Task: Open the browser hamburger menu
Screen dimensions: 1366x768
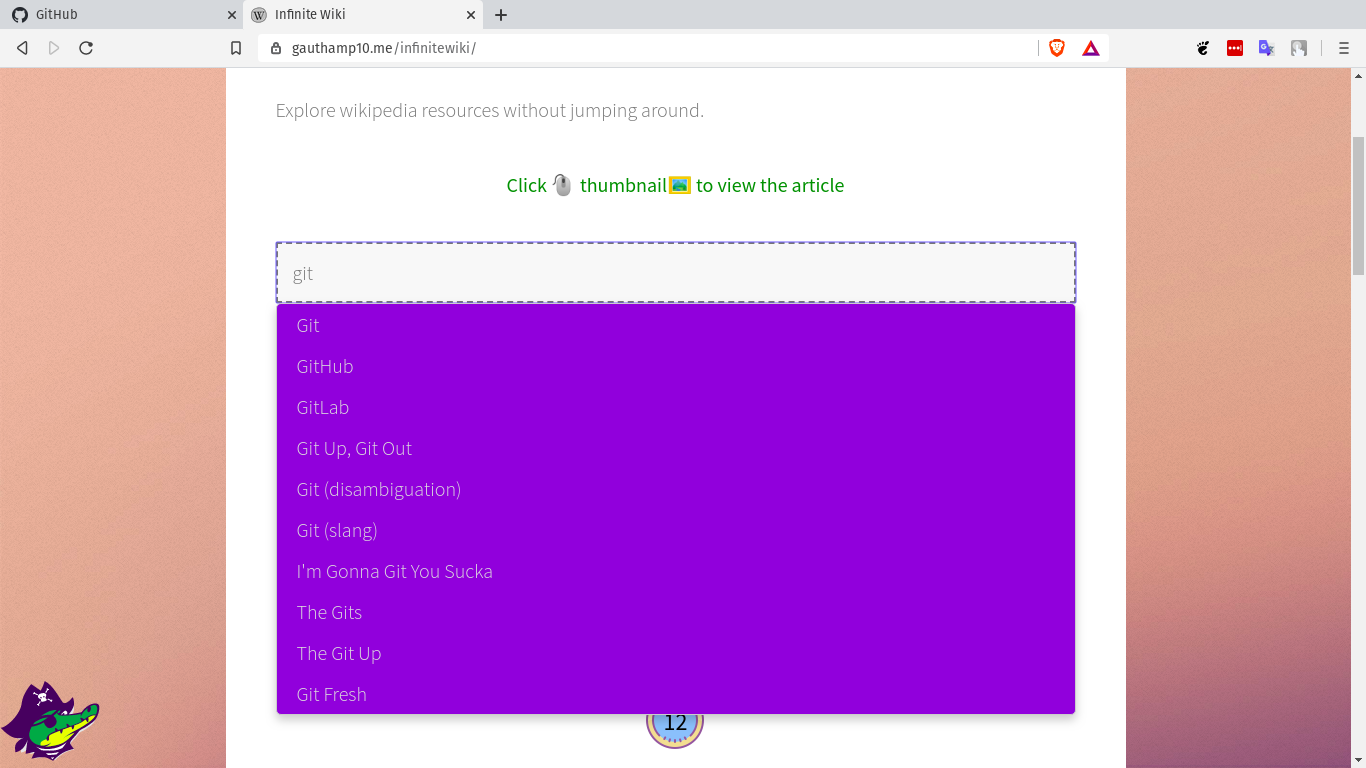Action: (1344, 48)
